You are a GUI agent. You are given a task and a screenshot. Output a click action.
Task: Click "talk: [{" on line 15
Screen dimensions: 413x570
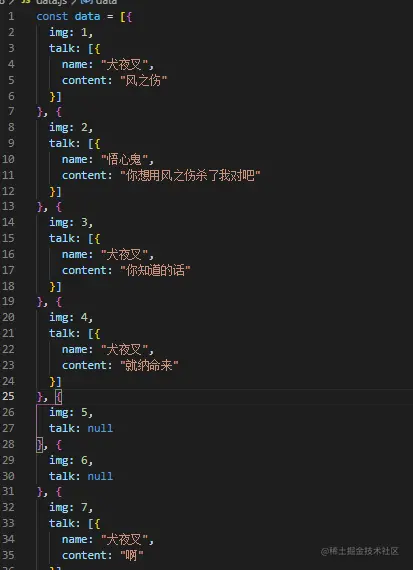tap(75, 238)
